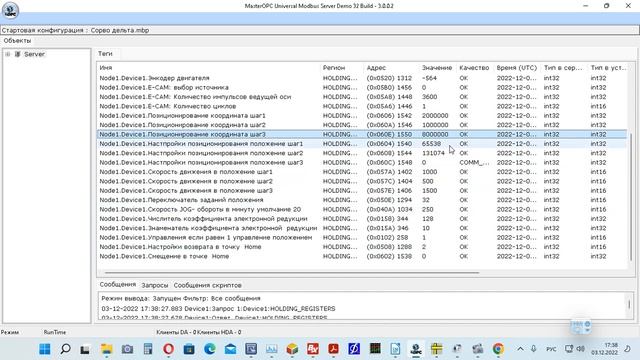This screenshot has height=360, width=640.
Task: Select row Настройки возврата в точку Home
Action: [x=362, y=247]
